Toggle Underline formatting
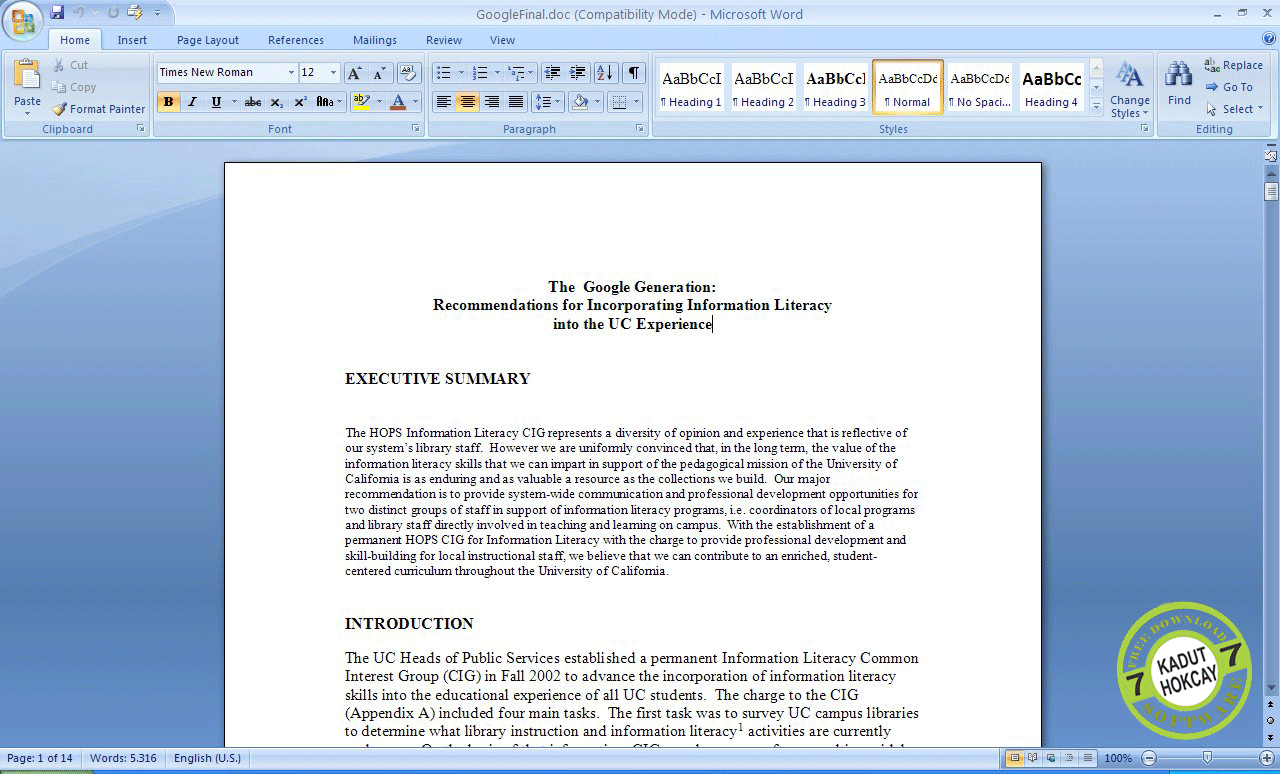1280x774 pixels. pos(216,102)
